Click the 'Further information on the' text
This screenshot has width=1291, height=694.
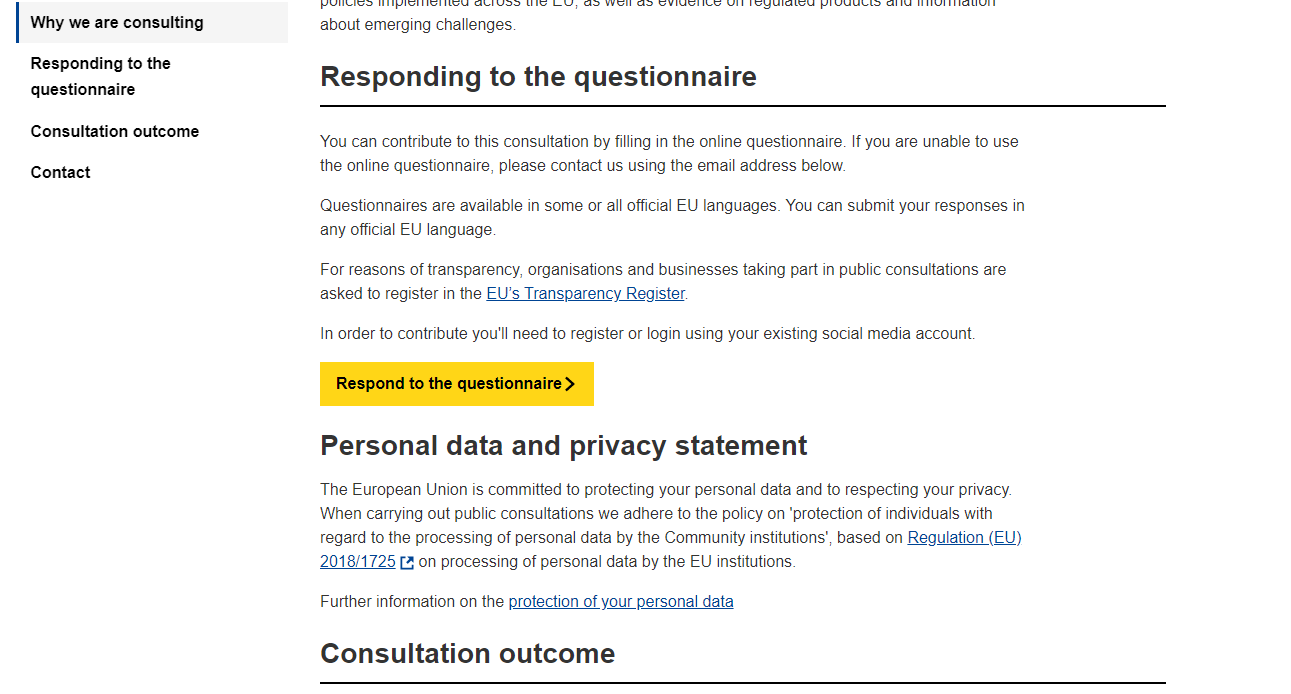[412, 601]
